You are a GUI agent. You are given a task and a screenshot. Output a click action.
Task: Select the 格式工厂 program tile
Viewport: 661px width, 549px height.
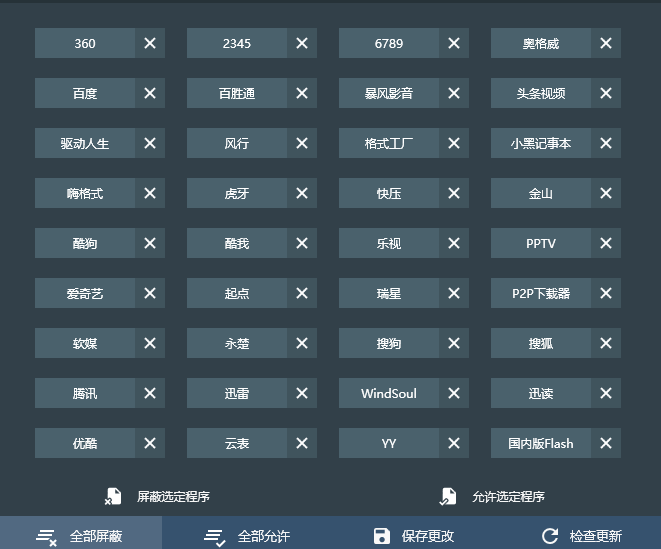tap(389, 143)
